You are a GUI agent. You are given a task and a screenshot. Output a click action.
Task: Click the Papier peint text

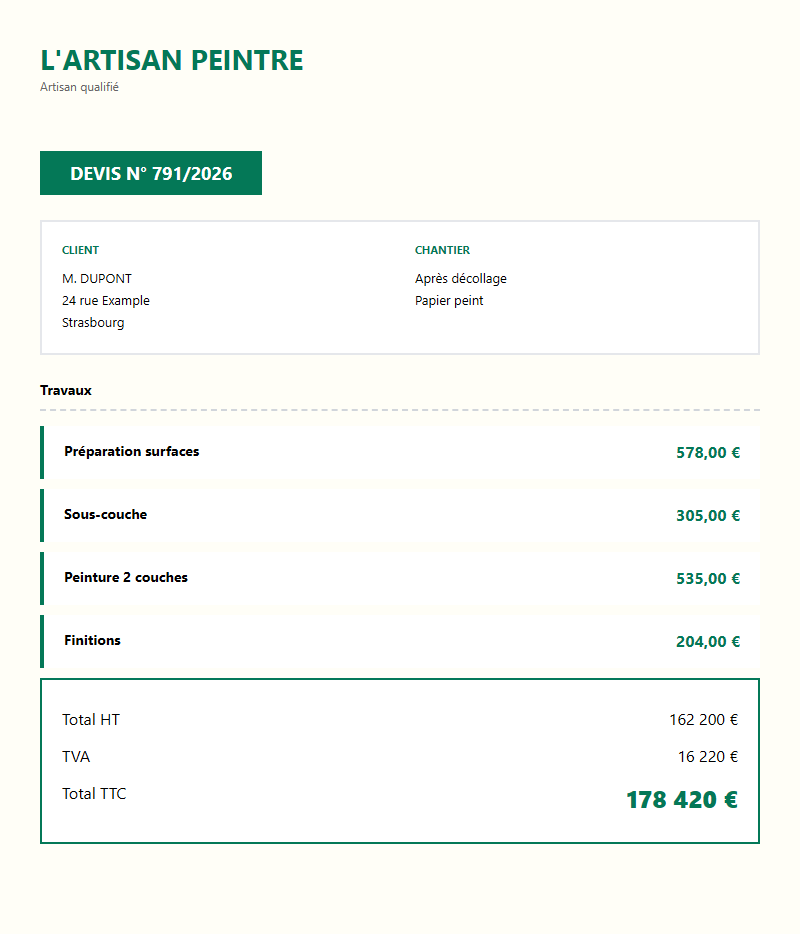point(449,301)
